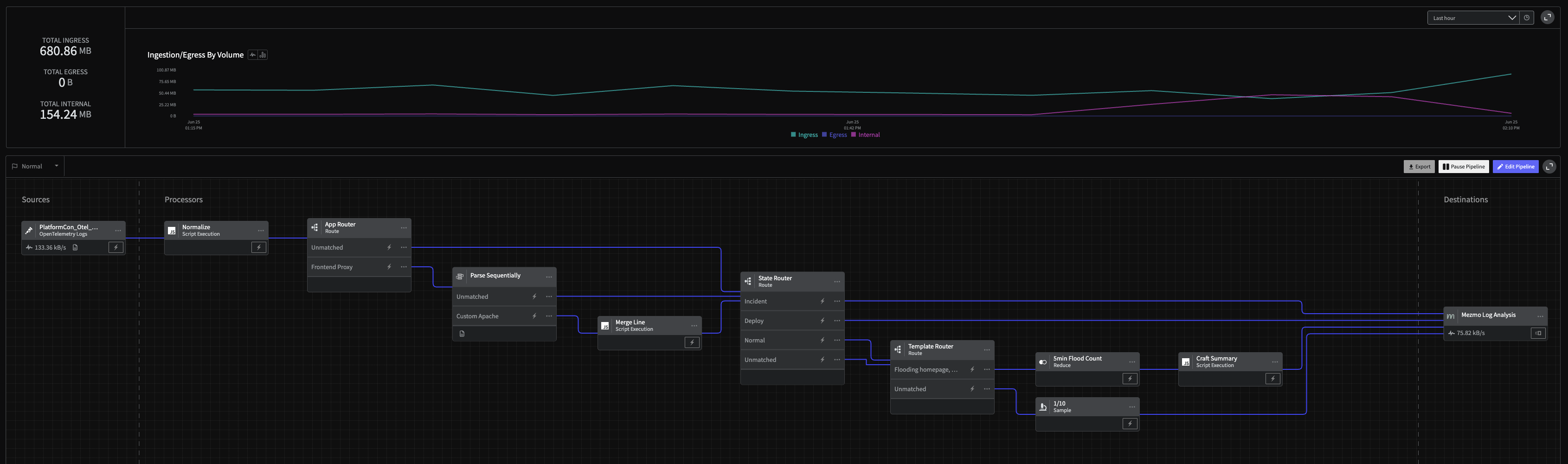Open the Normal pipeline state dropdown
The width and height of the screenshot is (1568, 464).
35,166
